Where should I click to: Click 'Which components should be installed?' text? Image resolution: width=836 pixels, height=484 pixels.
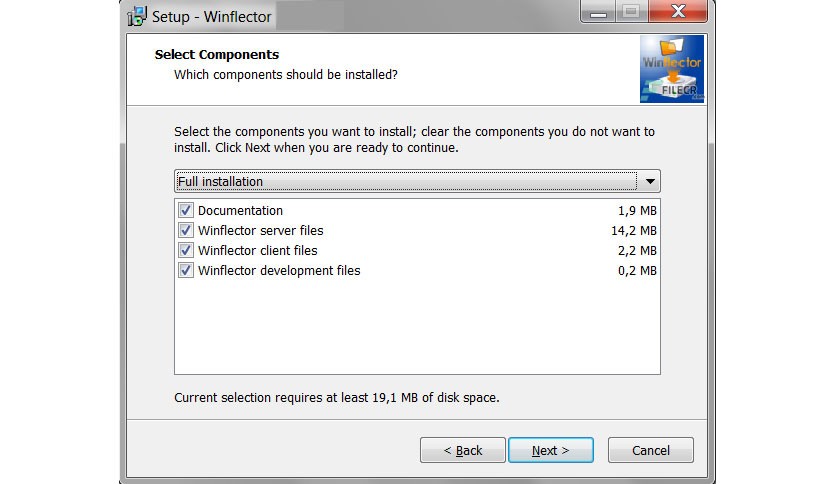286,75
